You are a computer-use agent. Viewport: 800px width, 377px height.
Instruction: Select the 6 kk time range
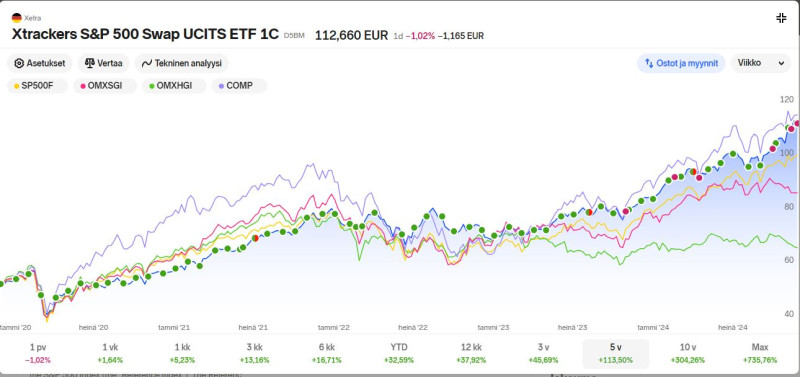coord(327,354)
